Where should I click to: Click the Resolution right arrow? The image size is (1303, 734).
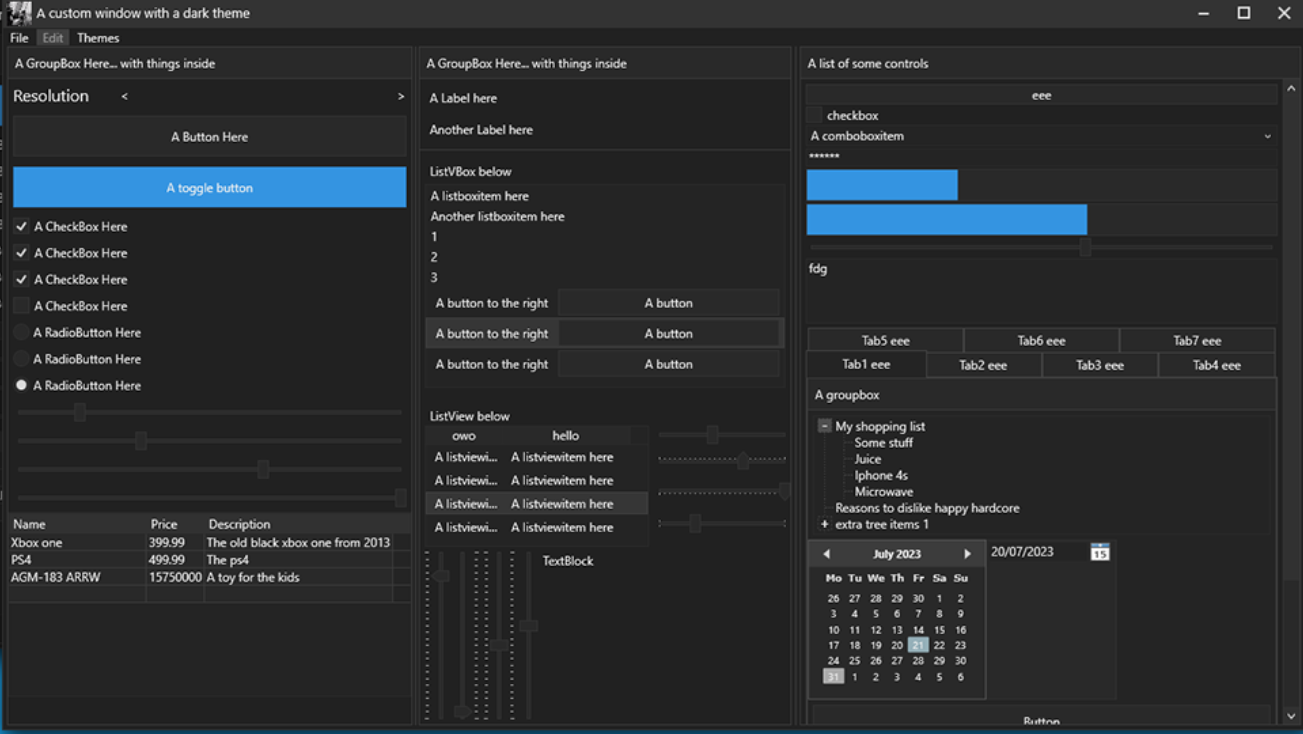401,97
